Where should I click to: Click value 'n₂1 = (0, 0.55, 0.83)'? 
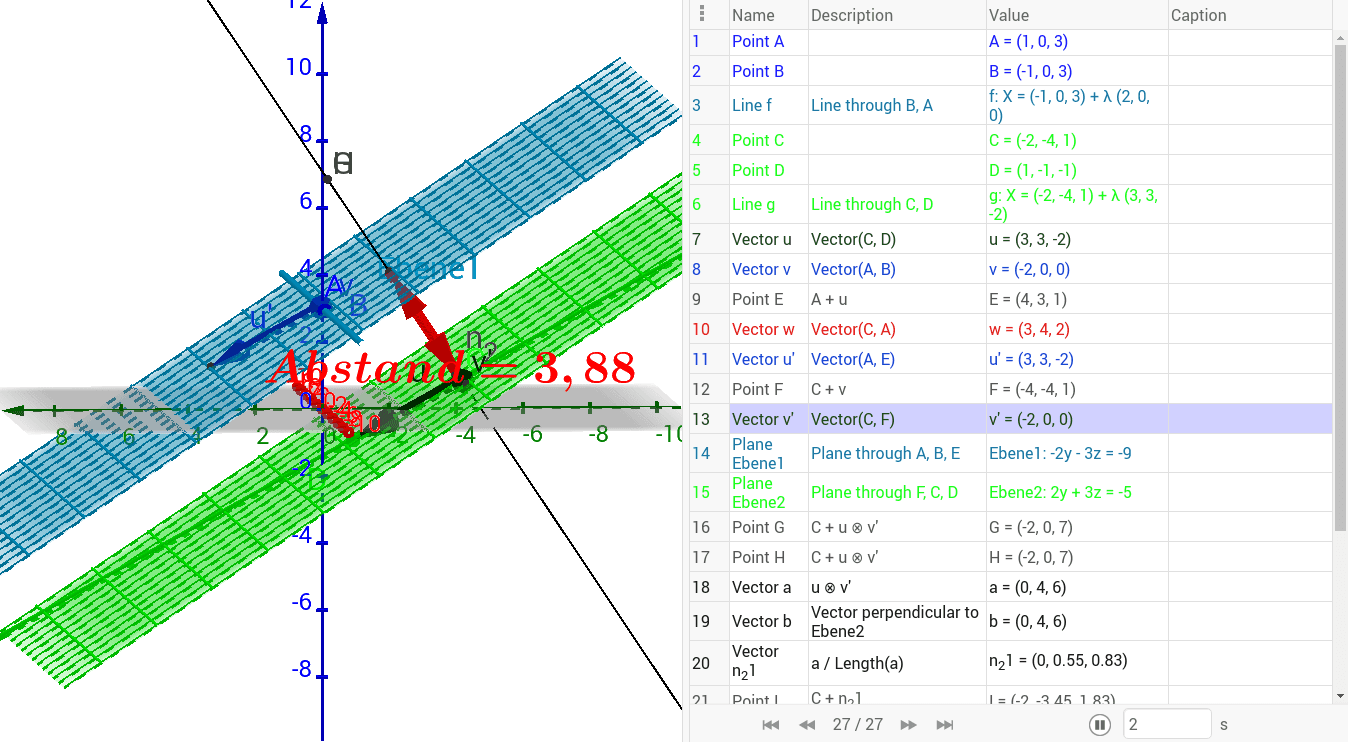1058,662
